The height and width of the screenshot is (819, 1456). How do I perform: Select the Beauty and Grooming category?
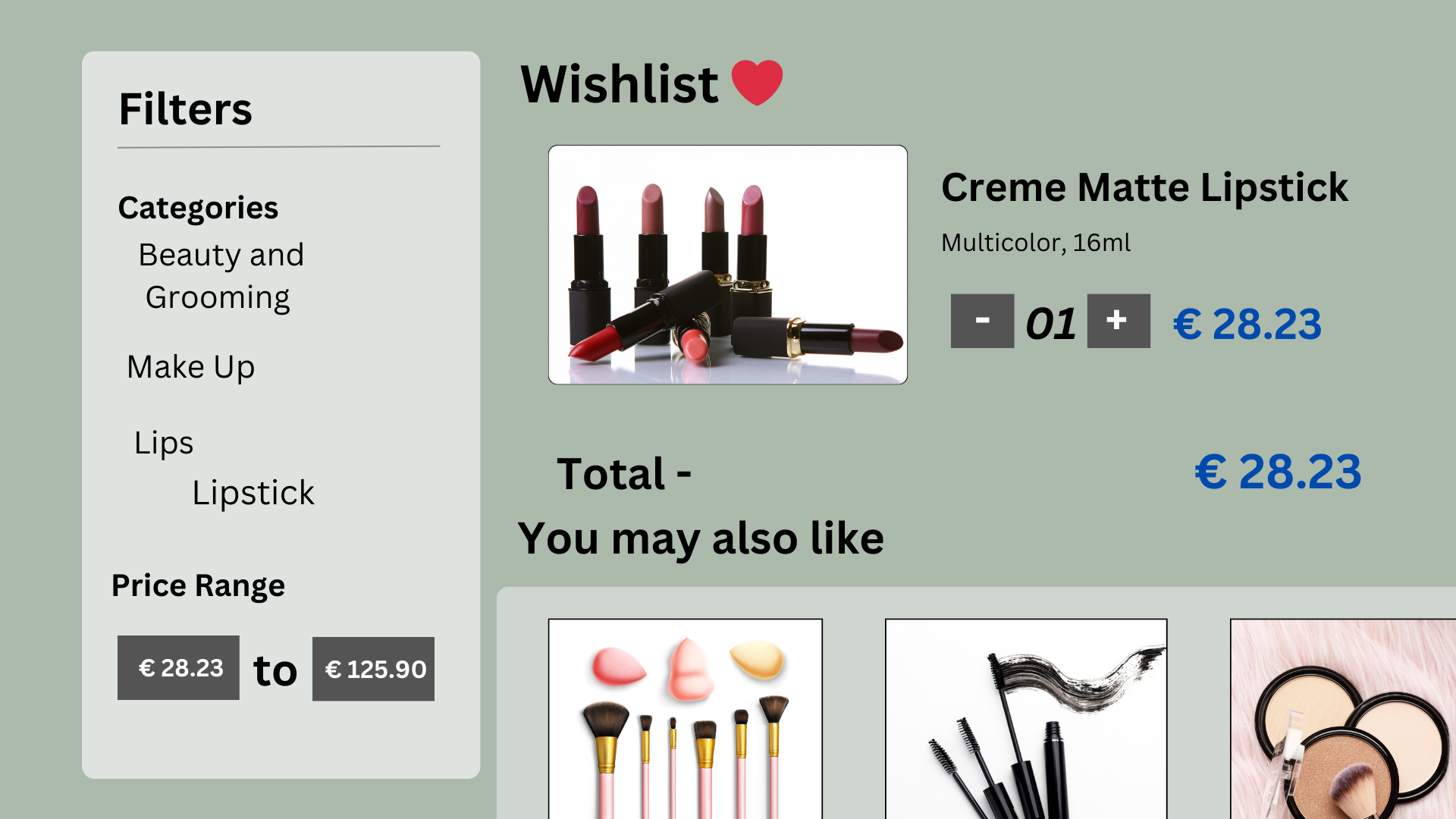[x=220, y=276]
